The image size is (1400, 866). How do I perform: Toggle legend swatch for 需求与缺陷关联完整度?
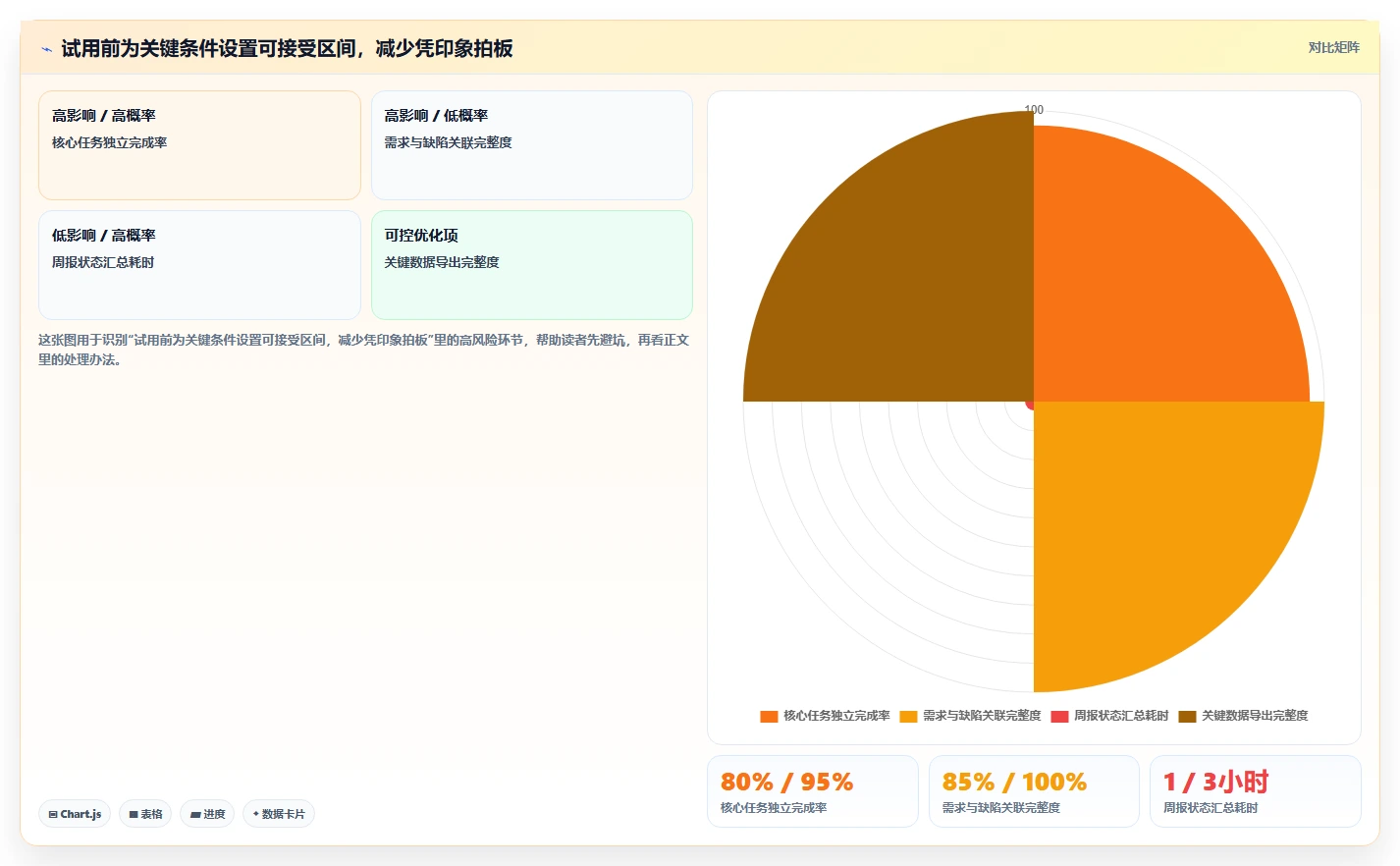[x=908, y=716]
